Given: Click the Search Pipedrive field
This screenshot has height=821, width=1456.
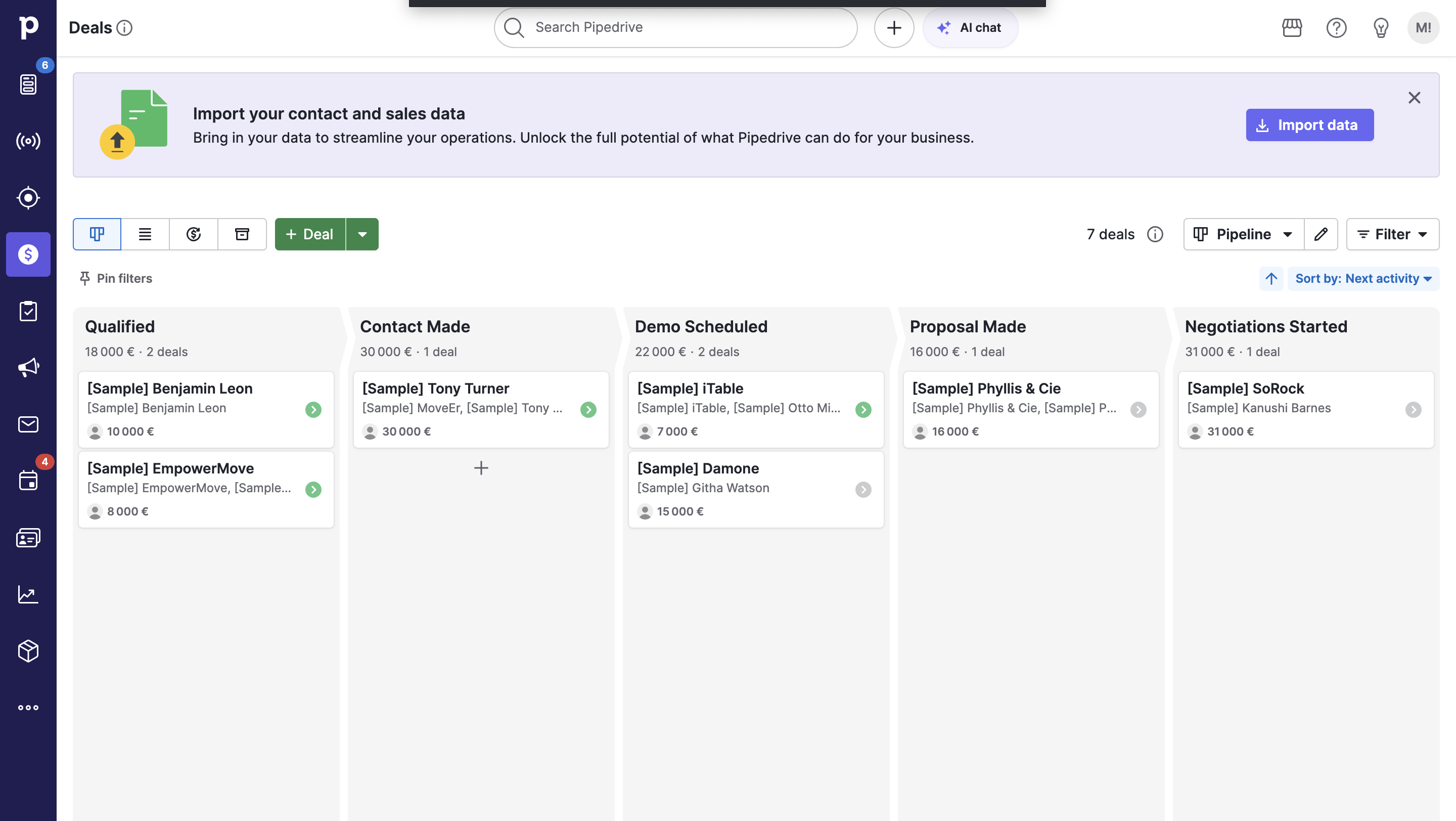Looking at the screenshot, I should click(x=675, y=28).
